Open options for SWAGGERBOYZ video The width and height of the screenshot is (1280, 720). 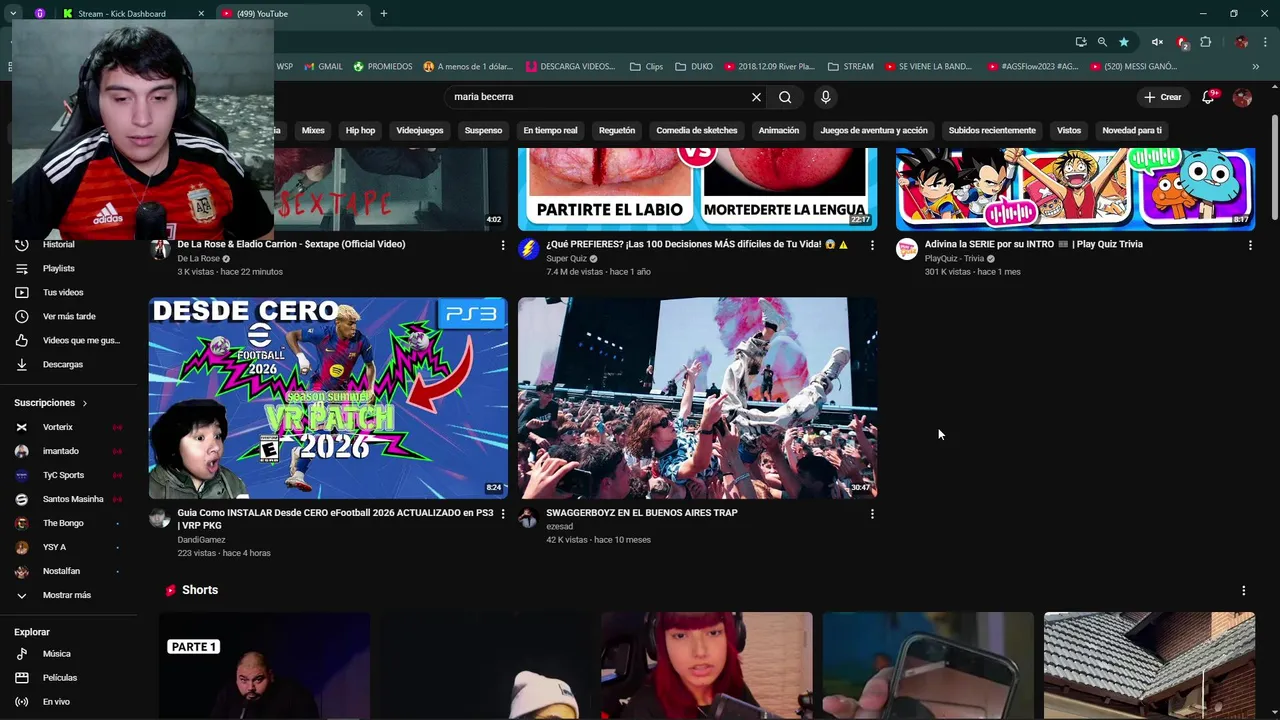click(872, 514)
